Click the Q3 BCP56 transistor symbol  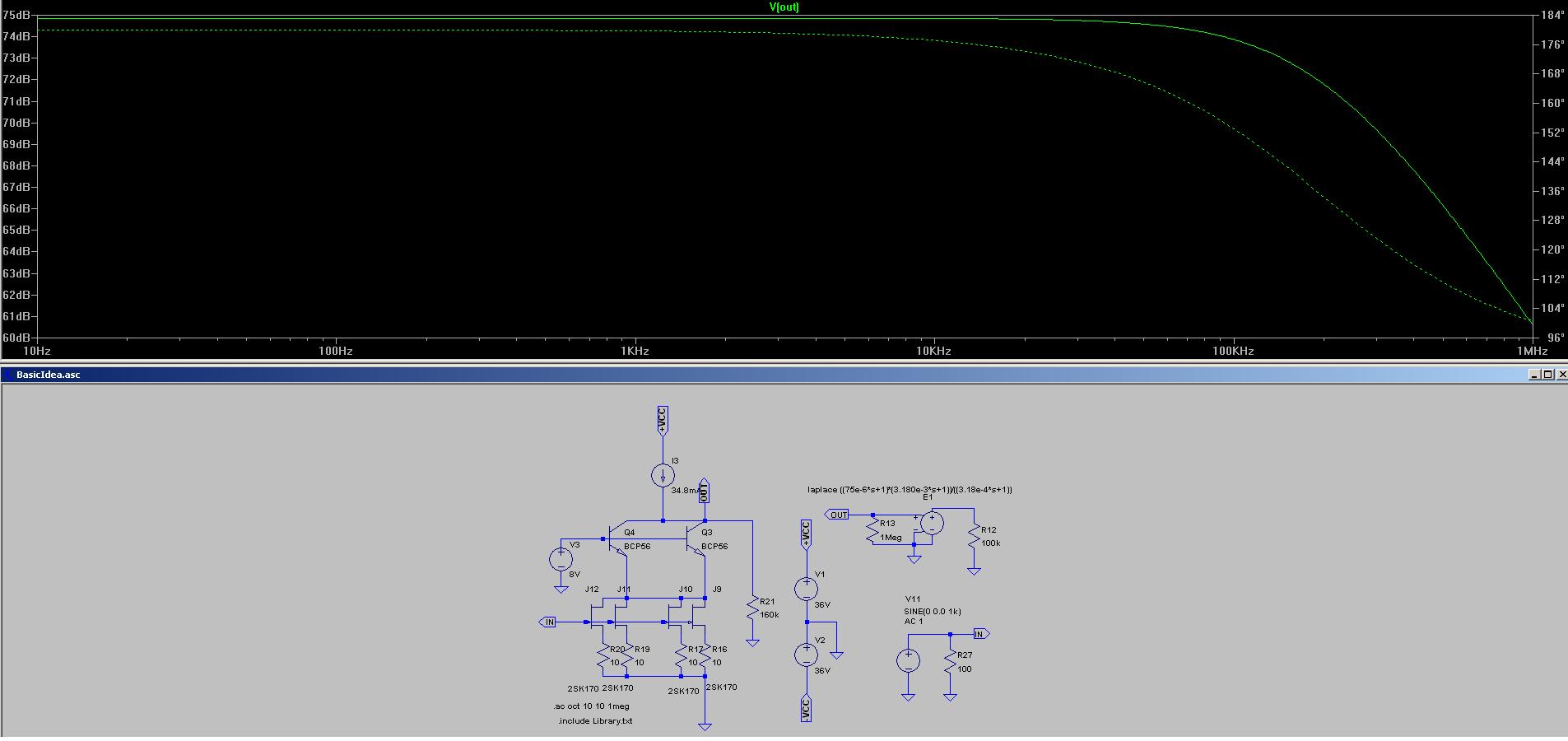pos(696,539)
